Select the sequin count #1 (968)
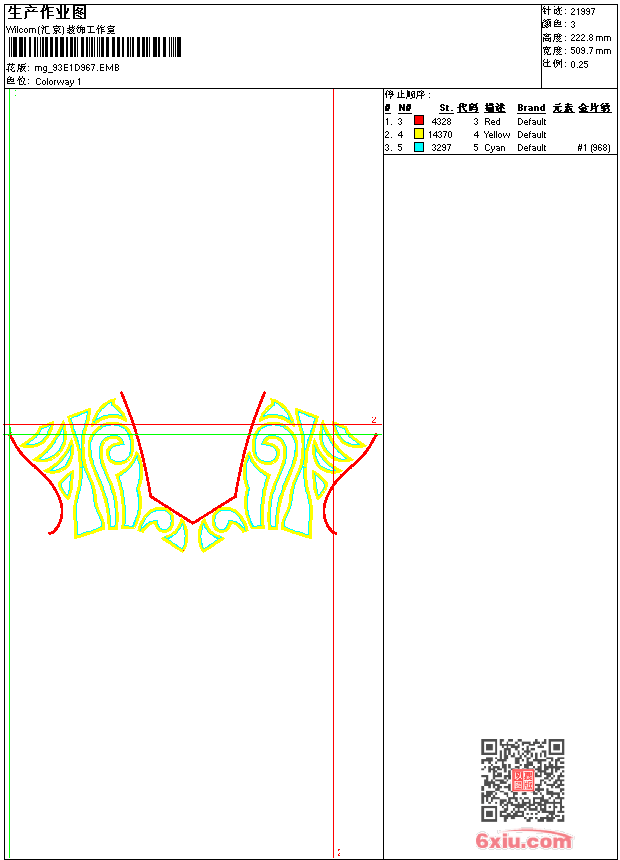Viewport: 620px width, 860px height. coord(594,148)
